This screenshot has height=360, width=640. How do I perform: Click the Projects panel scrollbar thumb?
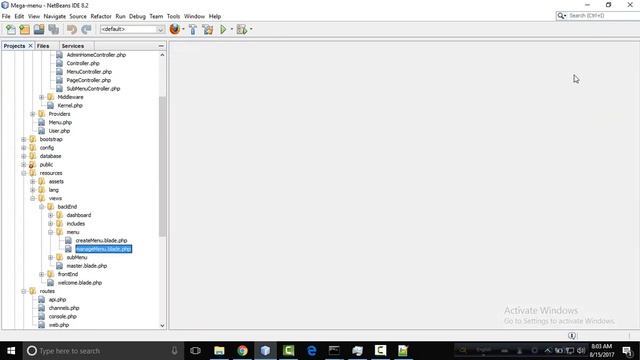[x=162, y=167]
